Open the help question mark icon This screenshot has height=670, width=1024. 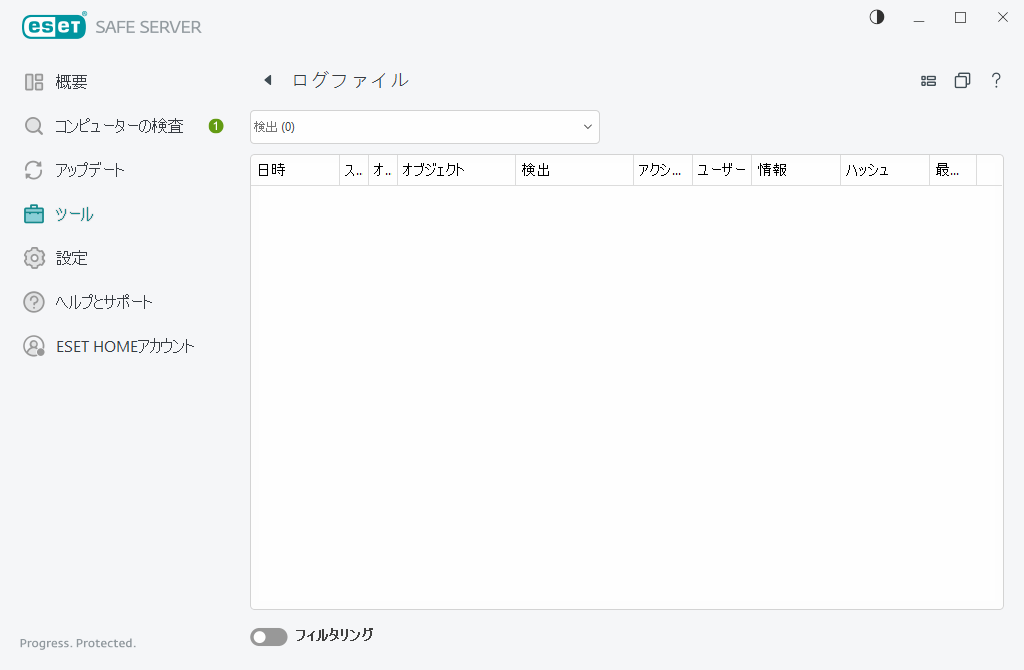[x=996, y=80]
